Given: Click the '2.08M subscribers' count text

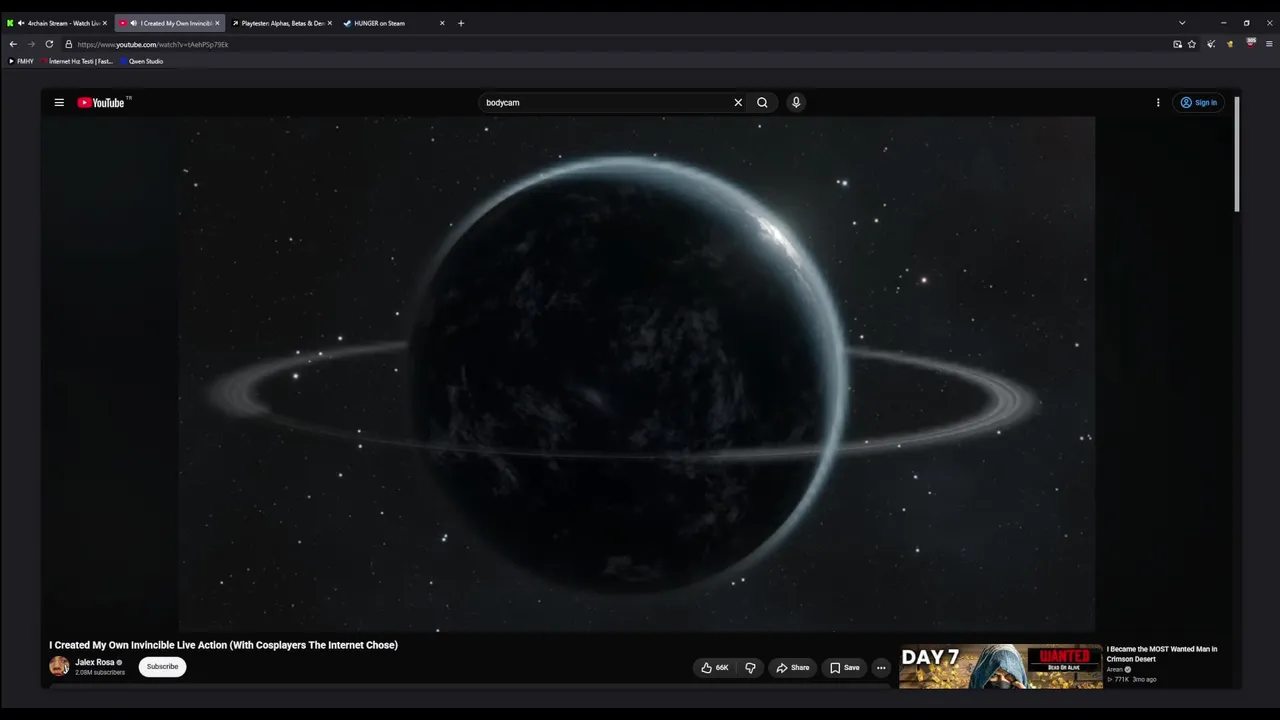Looking at the screenshot, I should click(100, 672).
